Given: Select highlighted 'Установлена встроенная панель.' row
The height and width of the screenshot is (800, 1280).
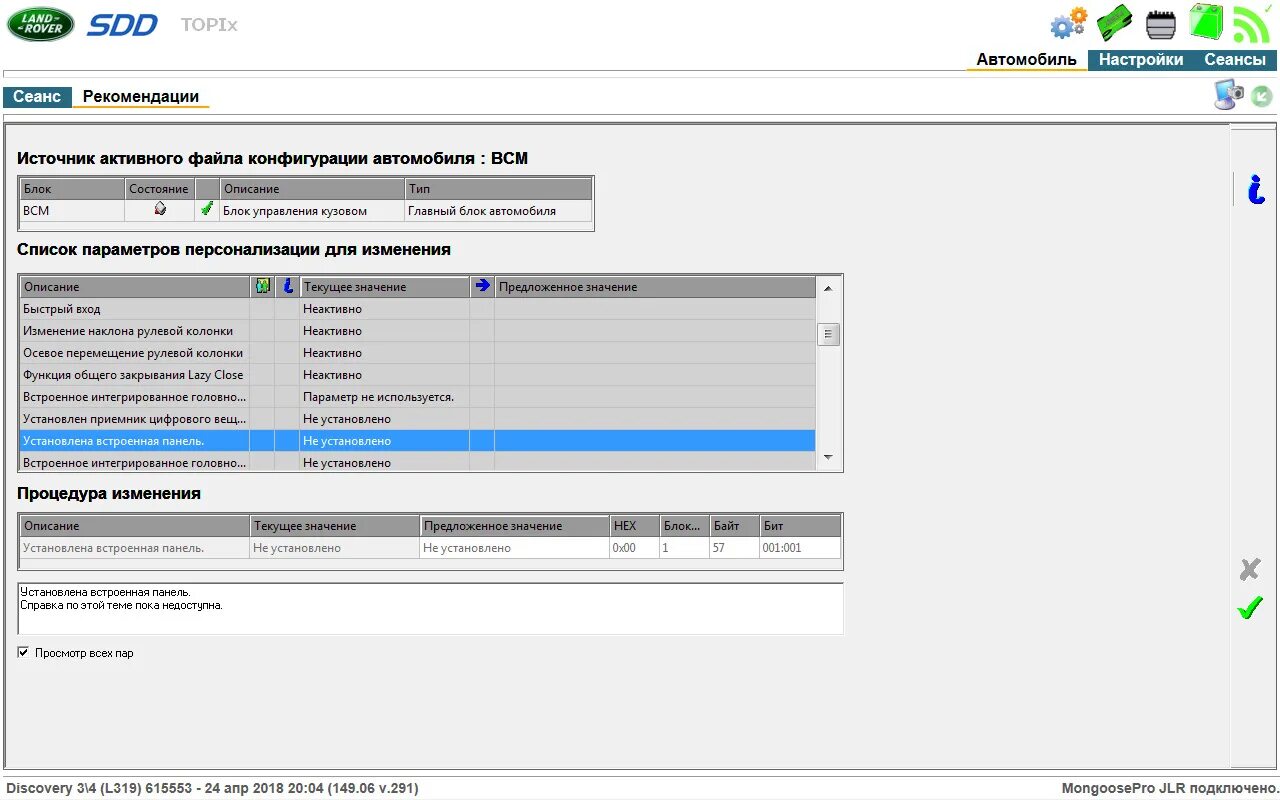Looking at the screenshot, I should point(417,441).
